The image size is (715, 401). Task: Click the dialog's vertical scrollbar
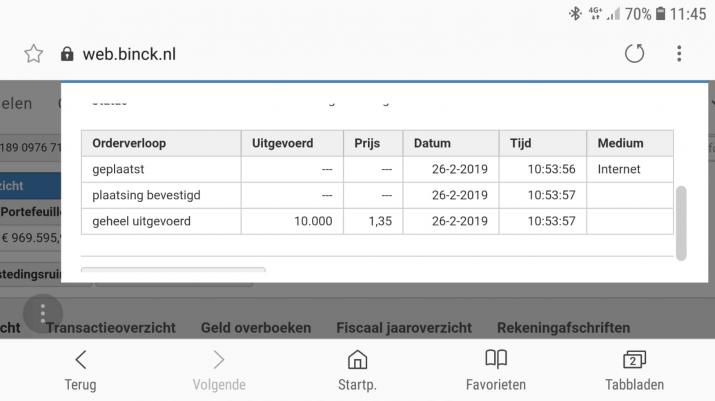[x=681, y=222]
